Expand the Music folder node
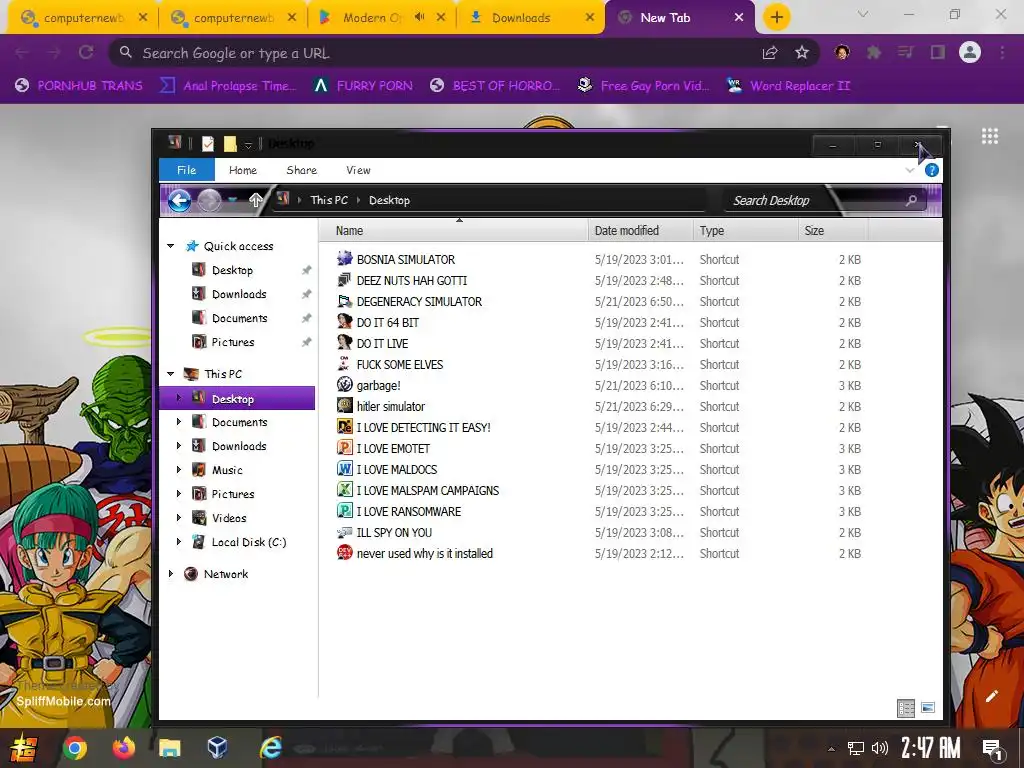Image resolution: width=1024 pixels, height=768 pixels. pyautogui.click(x=179, y=470)
